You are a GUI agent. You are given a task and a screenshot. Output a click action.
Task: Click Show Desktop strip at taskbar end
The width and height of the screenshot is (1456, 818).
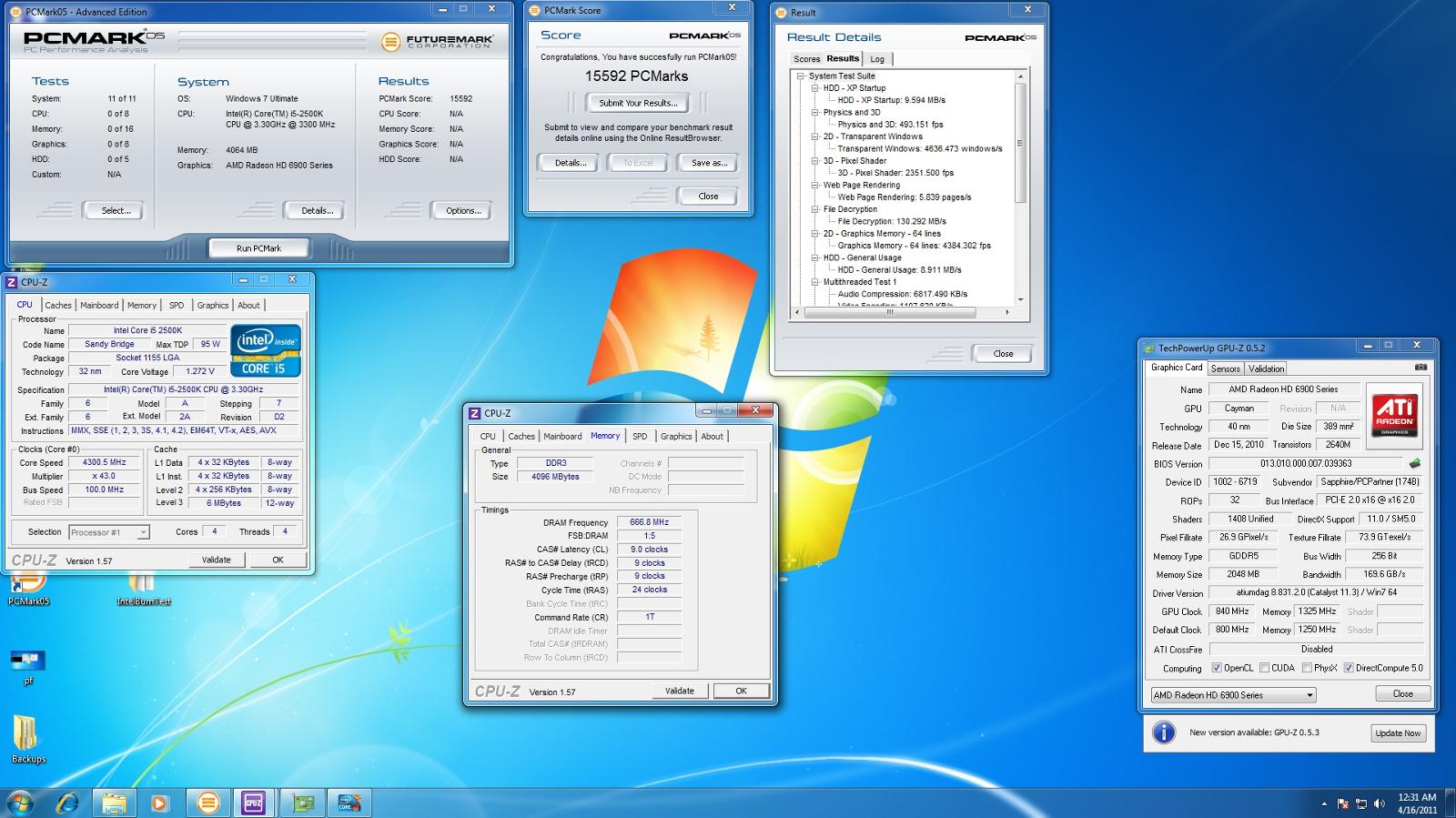coord(1450,803)
